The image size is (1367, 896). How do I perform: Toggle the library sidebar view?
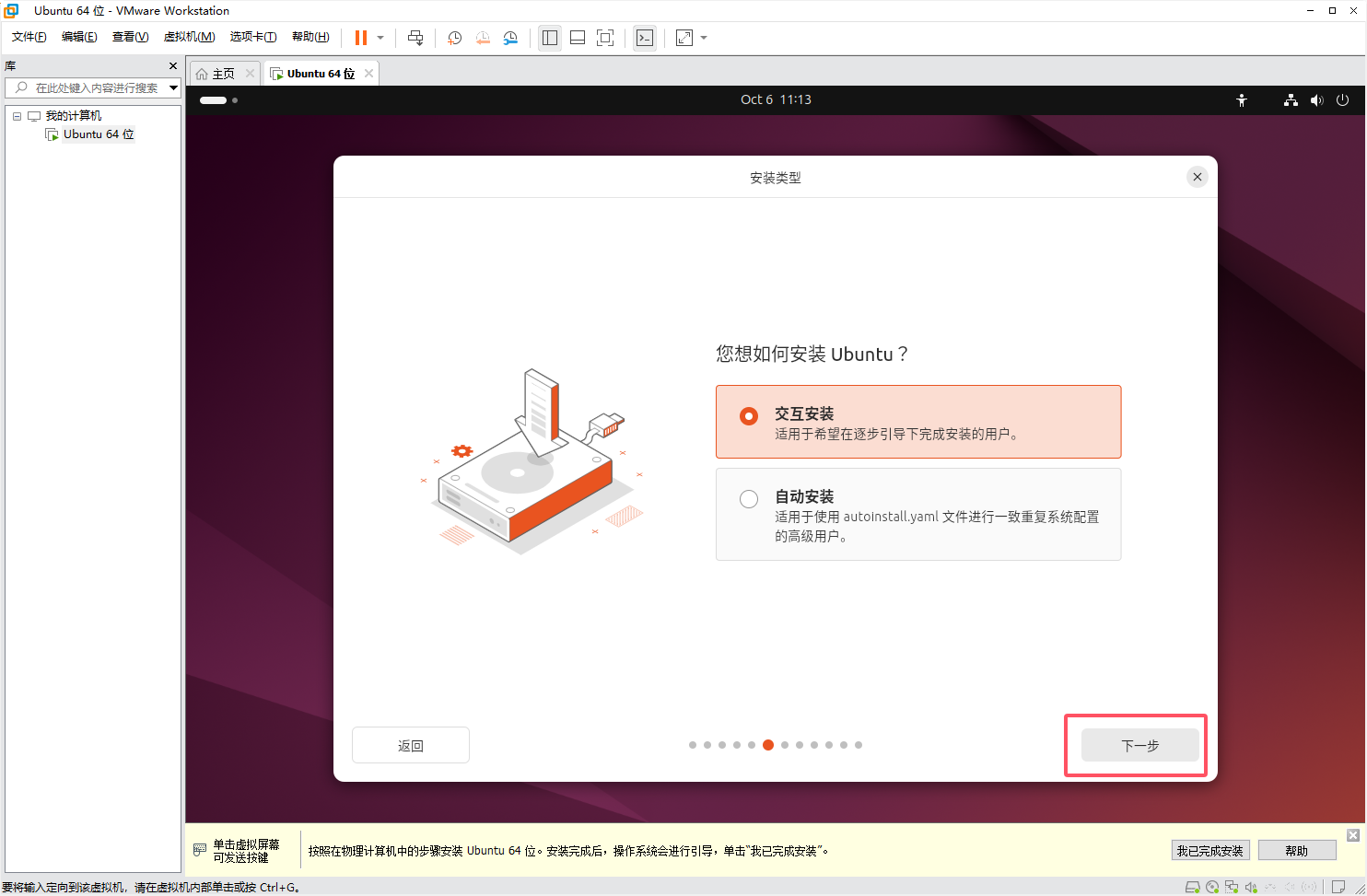pos(550,38)
